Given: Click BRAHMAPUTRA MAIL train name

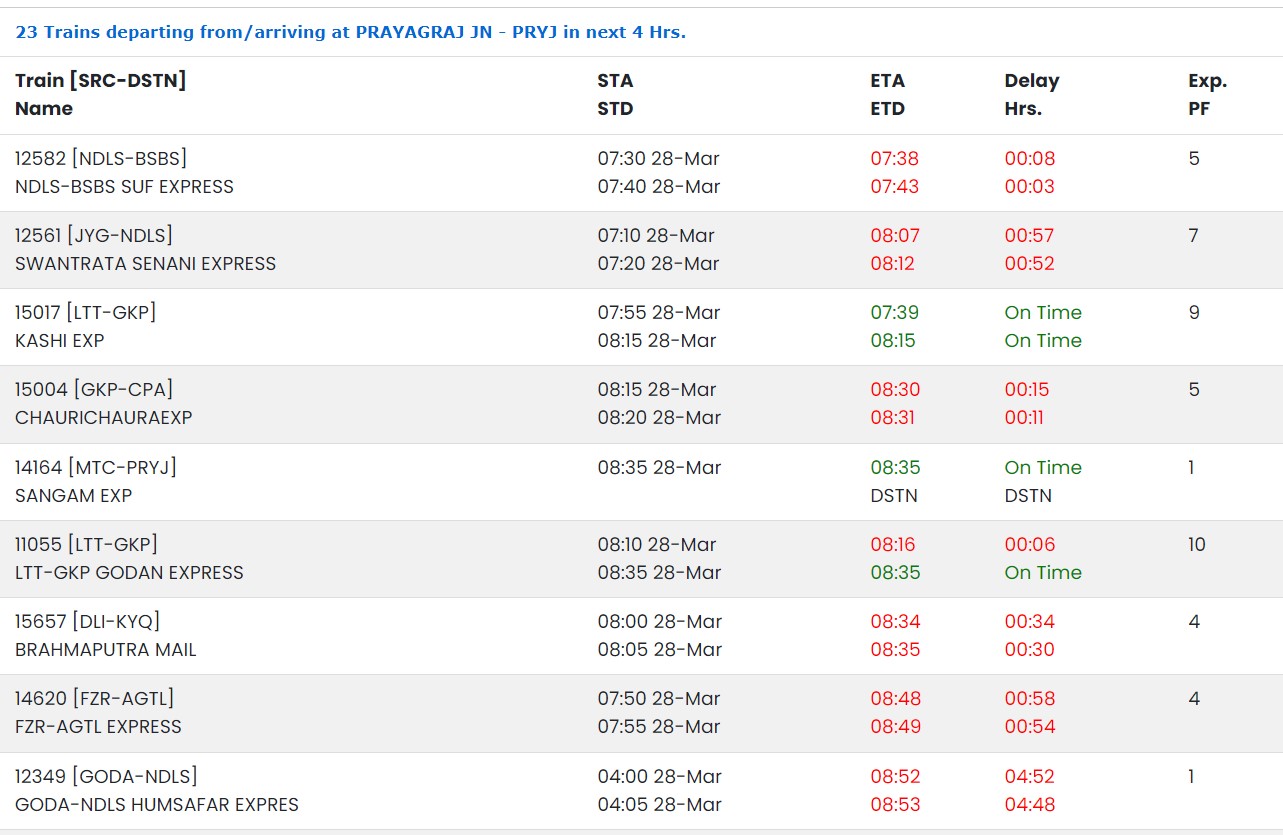Looking at the screenshot, I should point(106,649).
